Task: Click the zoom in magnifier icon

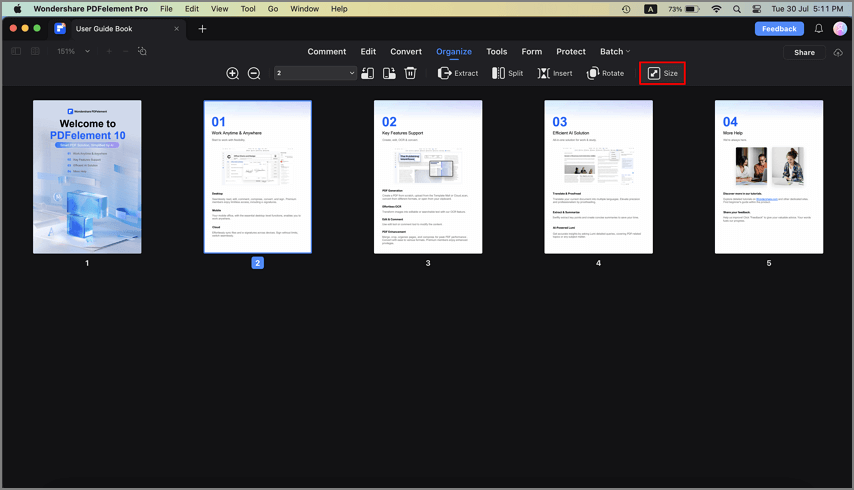Action: pyautogui.click(x=233, y=74)
